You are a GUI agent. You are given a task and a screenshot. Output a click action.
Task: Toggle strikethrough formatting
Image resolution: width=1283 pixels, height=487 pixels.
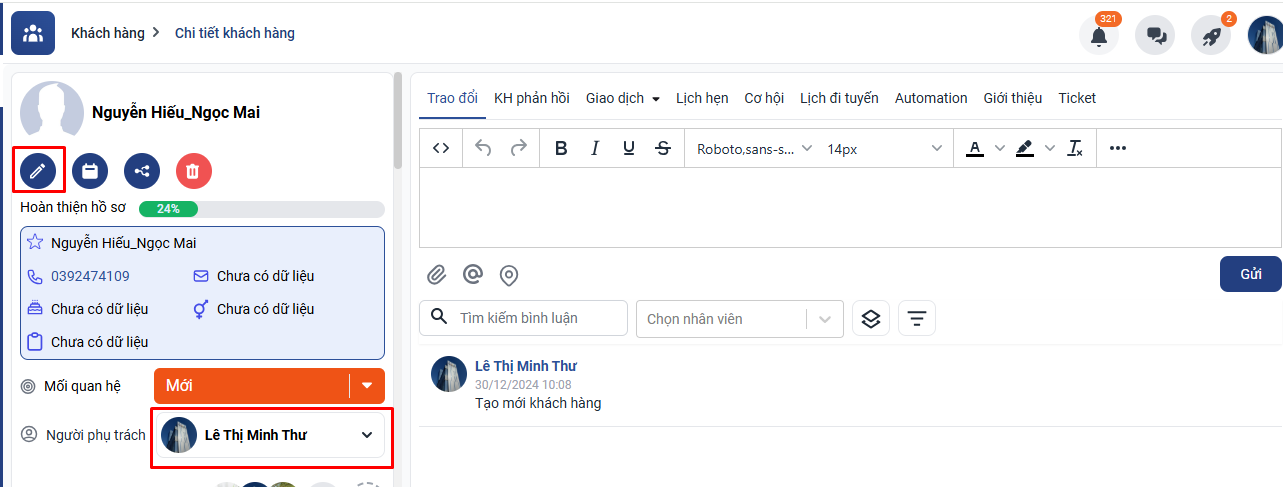pos(662,149)
